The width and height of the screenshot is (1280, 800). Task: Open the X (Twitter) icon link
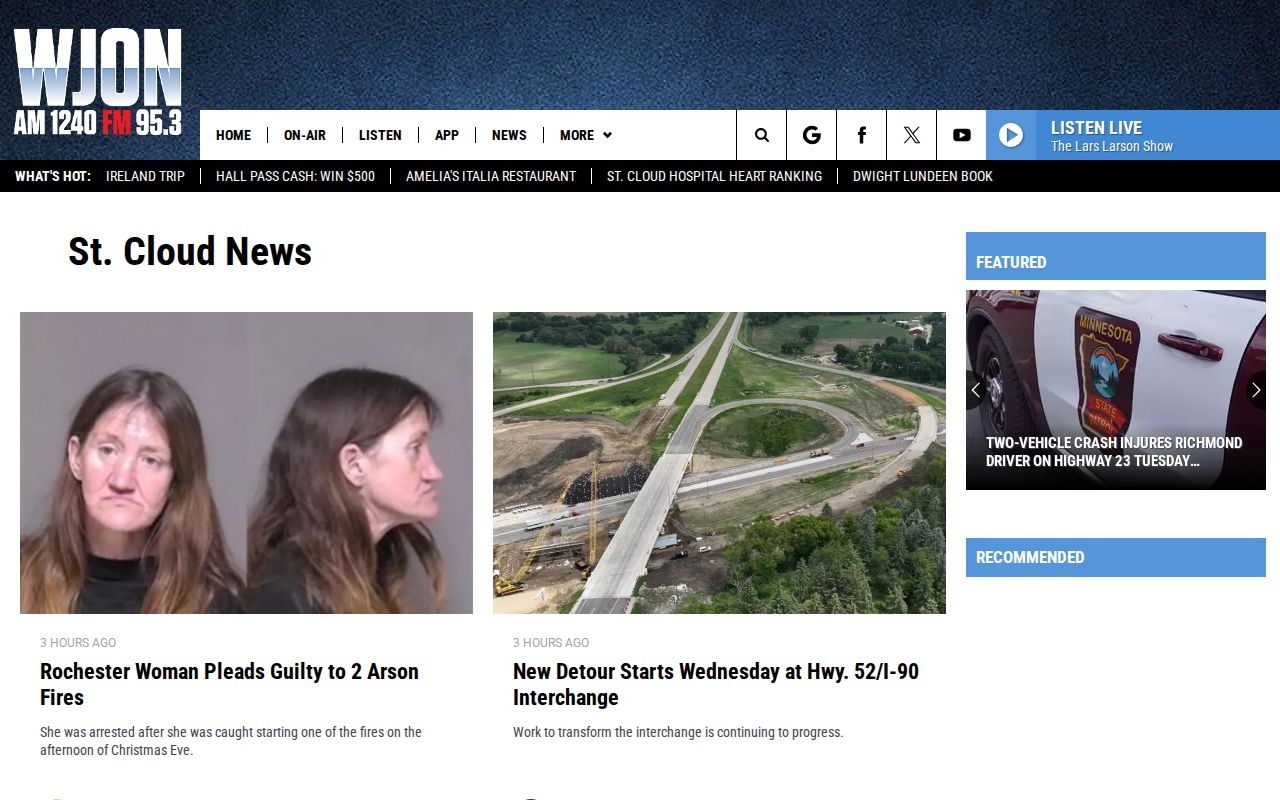[912, 135]
